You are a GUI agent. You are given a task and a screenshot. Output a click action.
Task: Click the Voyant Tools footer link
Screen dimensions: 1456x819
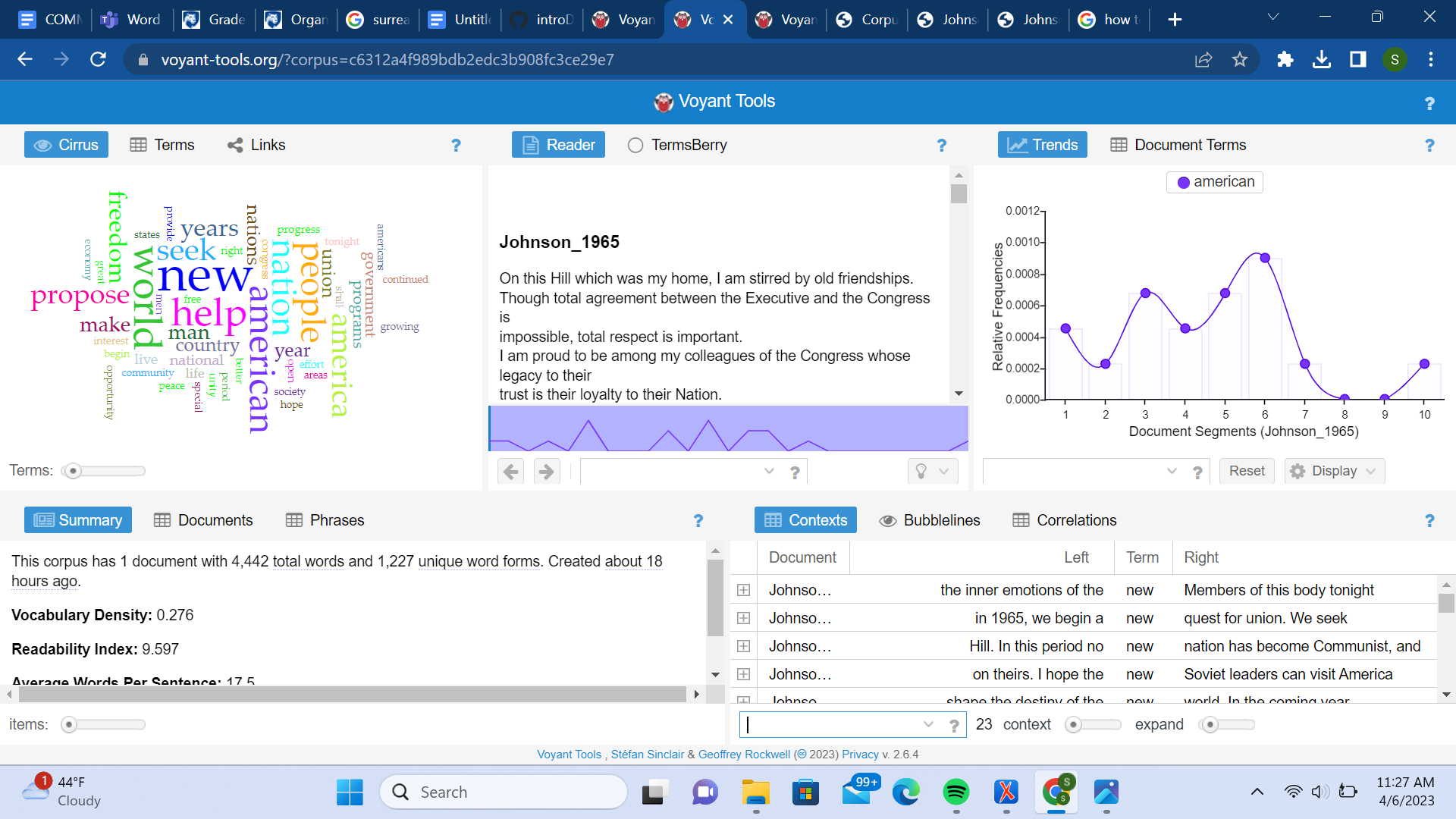pyautogui.click(x=569, y=755)
